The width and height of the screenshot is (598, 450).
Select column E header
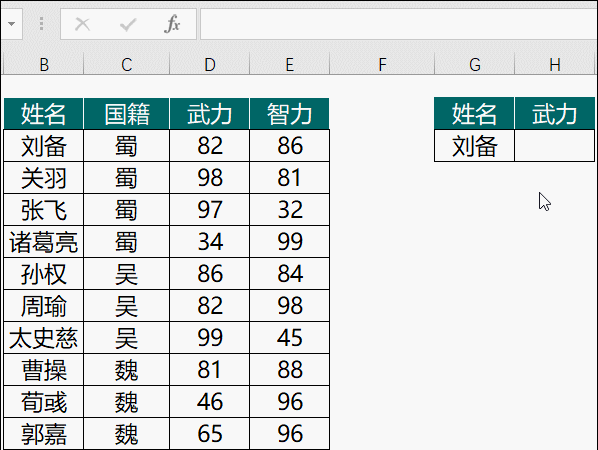(289, 64)
